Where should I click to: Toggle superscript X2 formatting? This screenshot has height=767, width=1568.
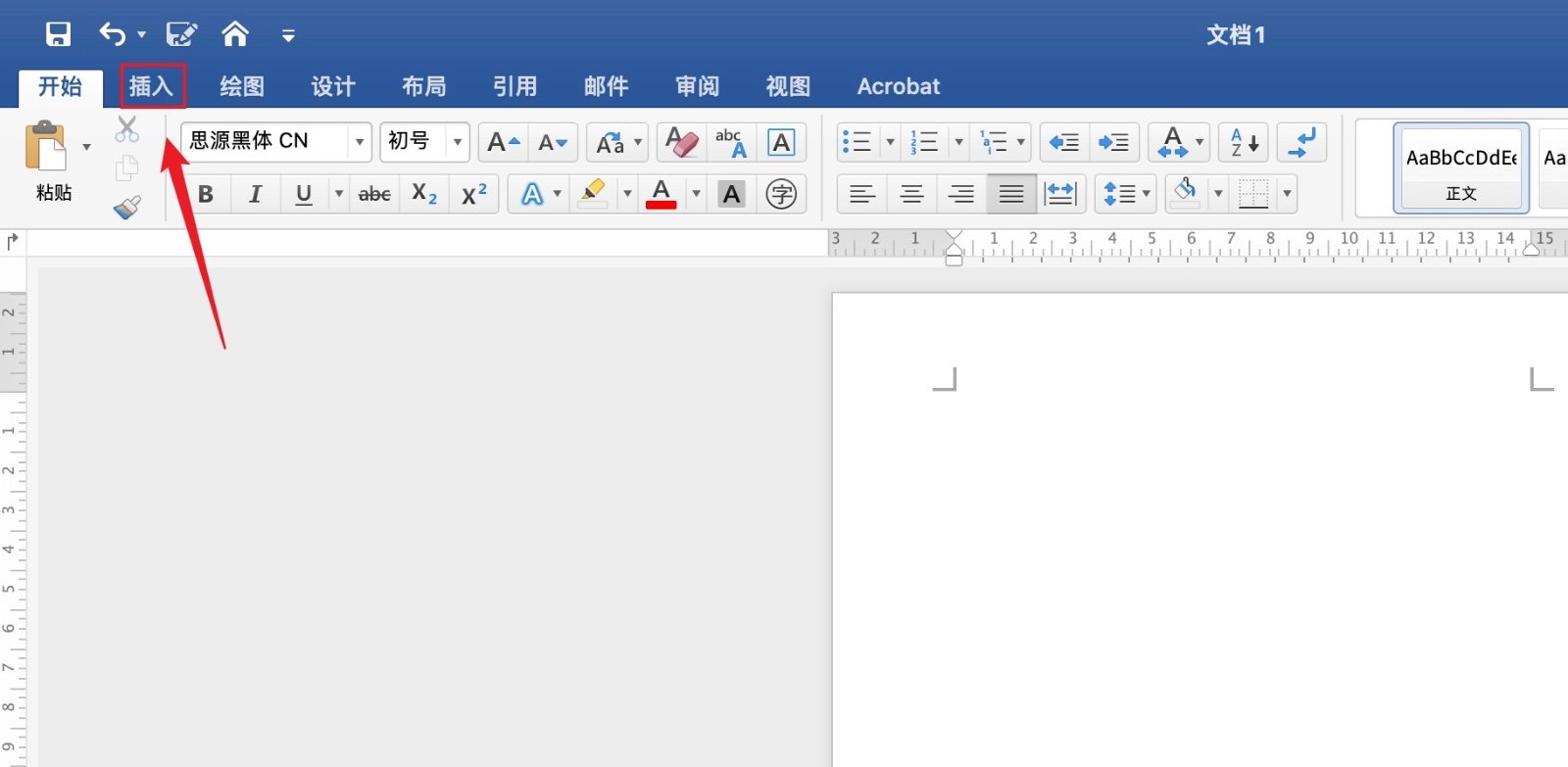(x=474, y=194)
